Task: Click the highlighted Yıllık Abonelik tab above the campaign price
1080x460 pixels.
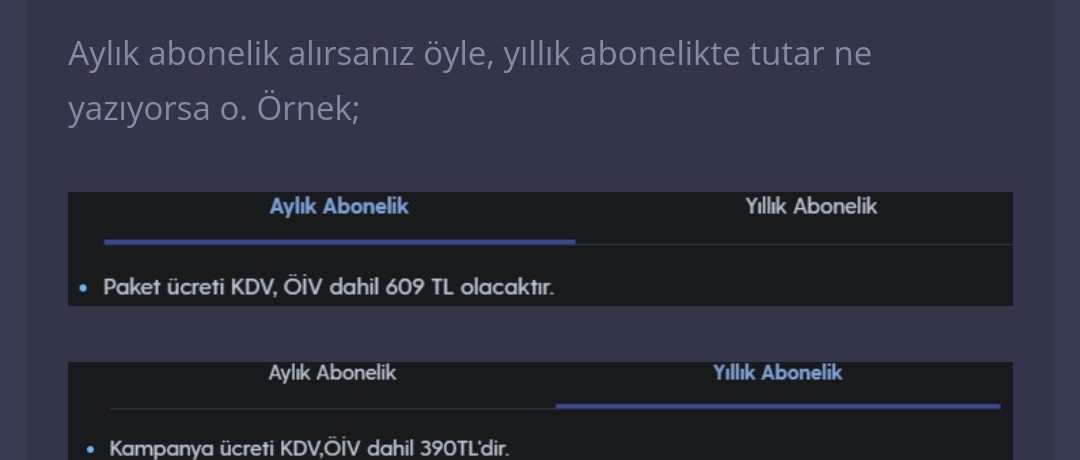Action: 777,373
